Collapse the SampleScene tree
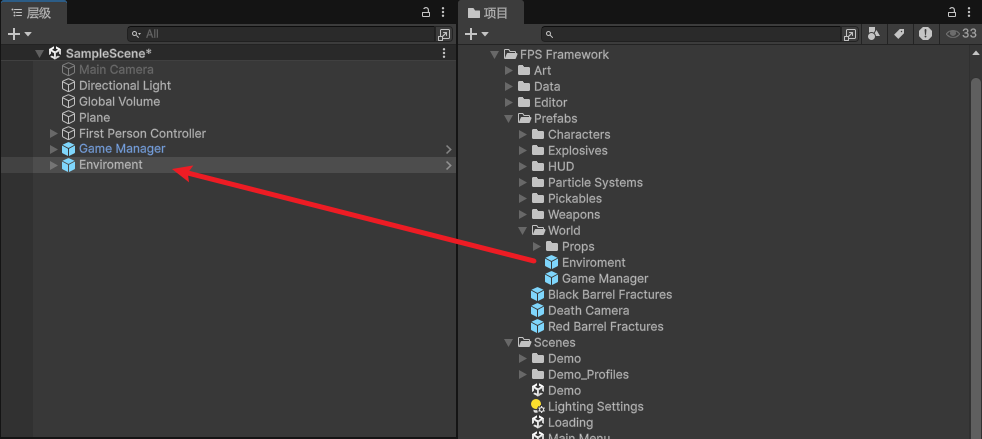The width and height of the screenshot is (982, 439). (x=39, y=54)
